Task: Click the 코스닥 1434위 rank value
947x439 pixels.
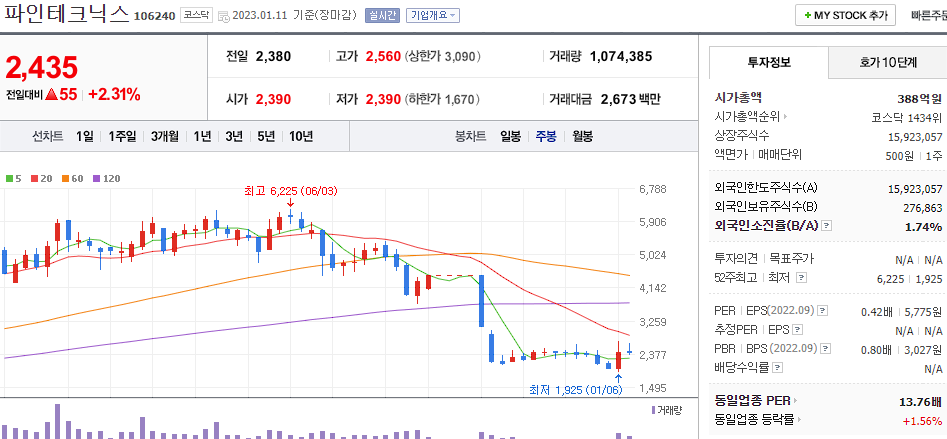Action: (907, 118)
